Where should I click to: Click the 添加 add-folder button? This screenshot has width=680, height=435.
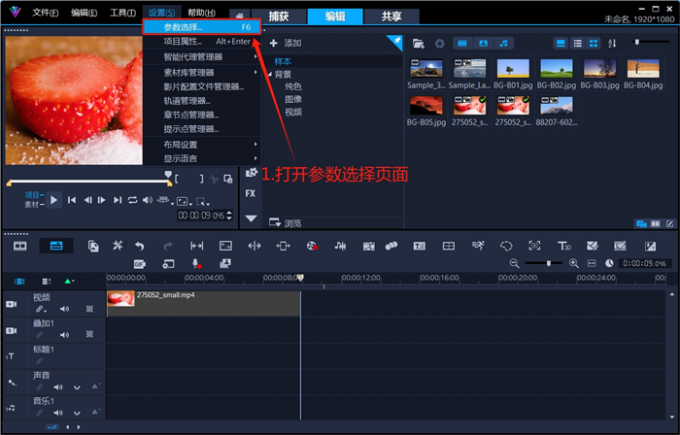(285, 43)
